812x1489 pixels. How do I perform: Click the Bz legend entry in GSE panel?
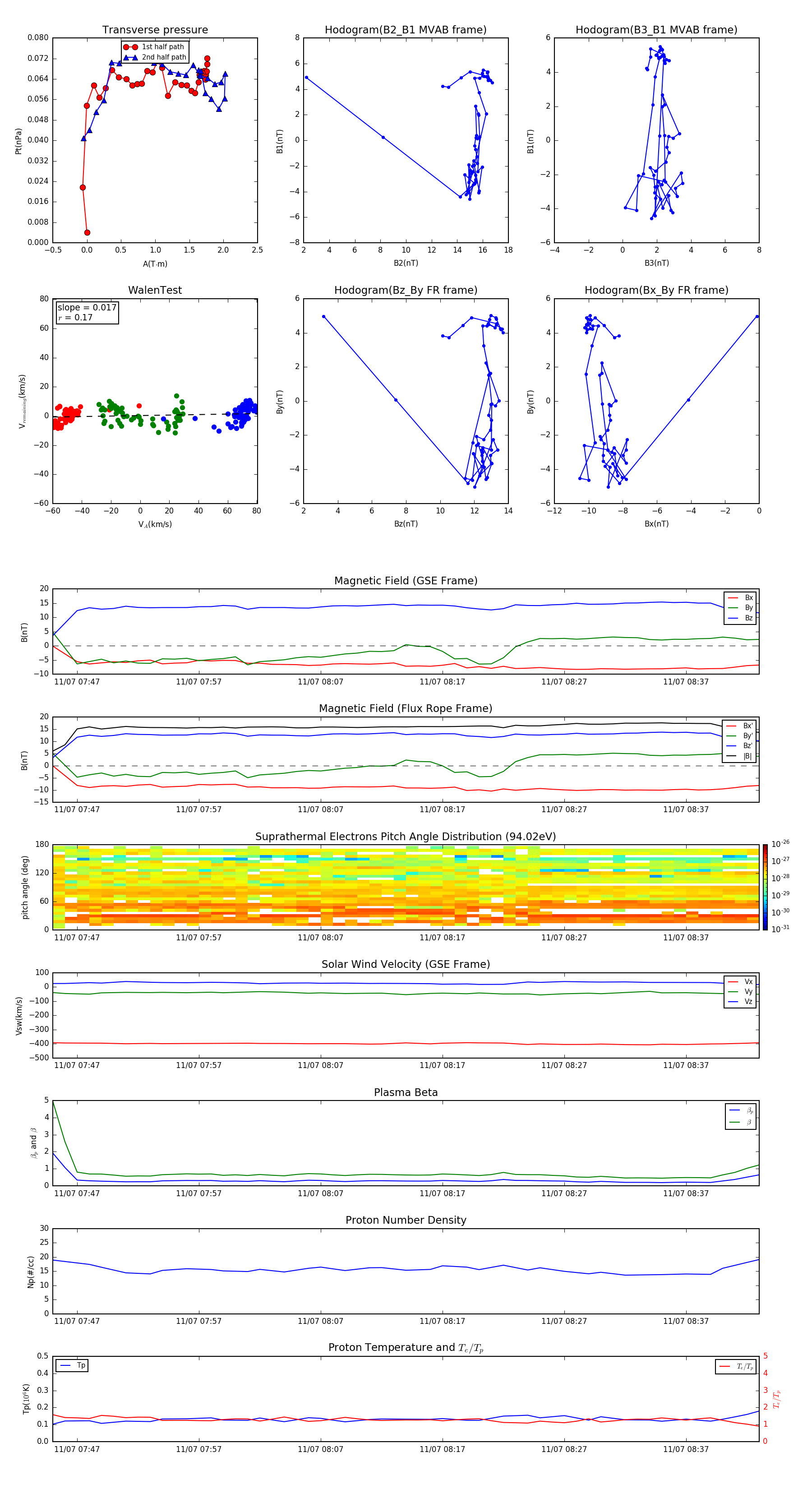(x=740, y=618)
